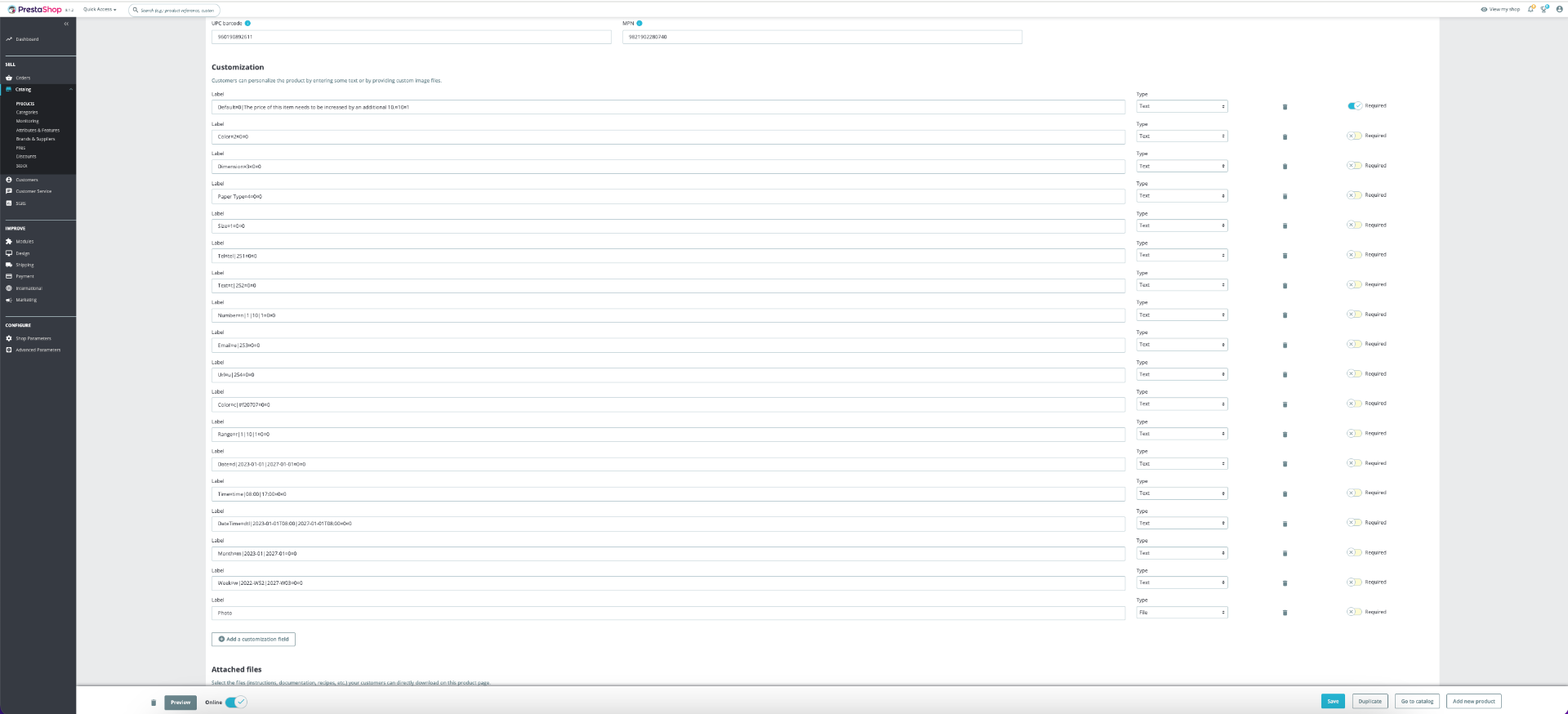The width and height of the screenshot is (1568, 714).
Task: Open Type dropdown for the Size field
Action: tap(1182, 225)
